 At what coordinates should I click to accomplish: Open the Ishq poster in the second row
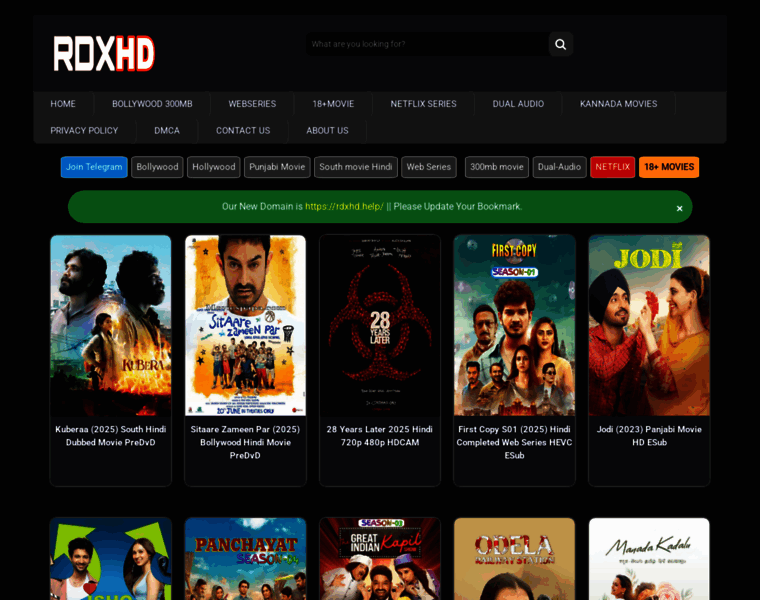(111, 559)
